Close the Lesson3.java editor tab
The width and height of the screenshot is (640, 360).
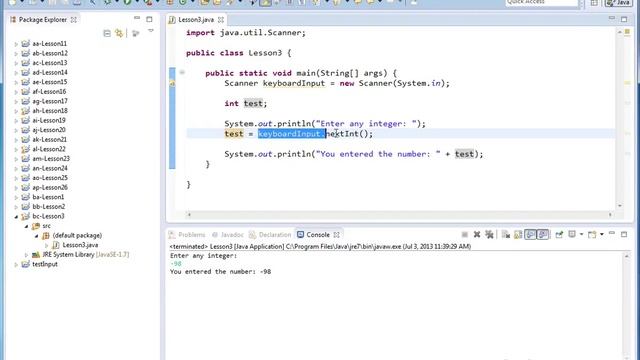tap(221, 20)
